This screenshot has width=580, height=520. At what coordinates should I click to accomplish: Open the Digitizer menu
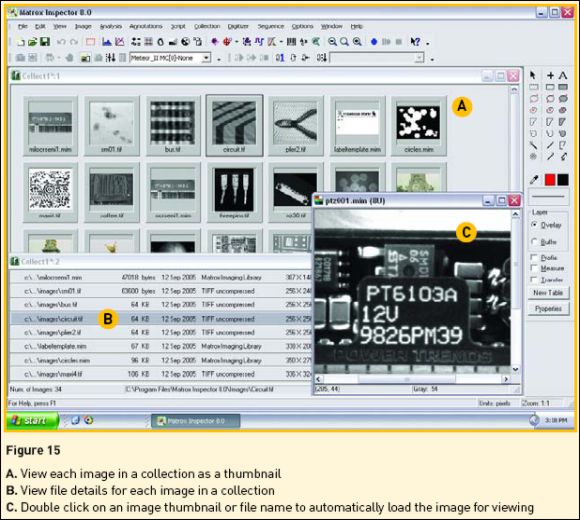point(238,26)
